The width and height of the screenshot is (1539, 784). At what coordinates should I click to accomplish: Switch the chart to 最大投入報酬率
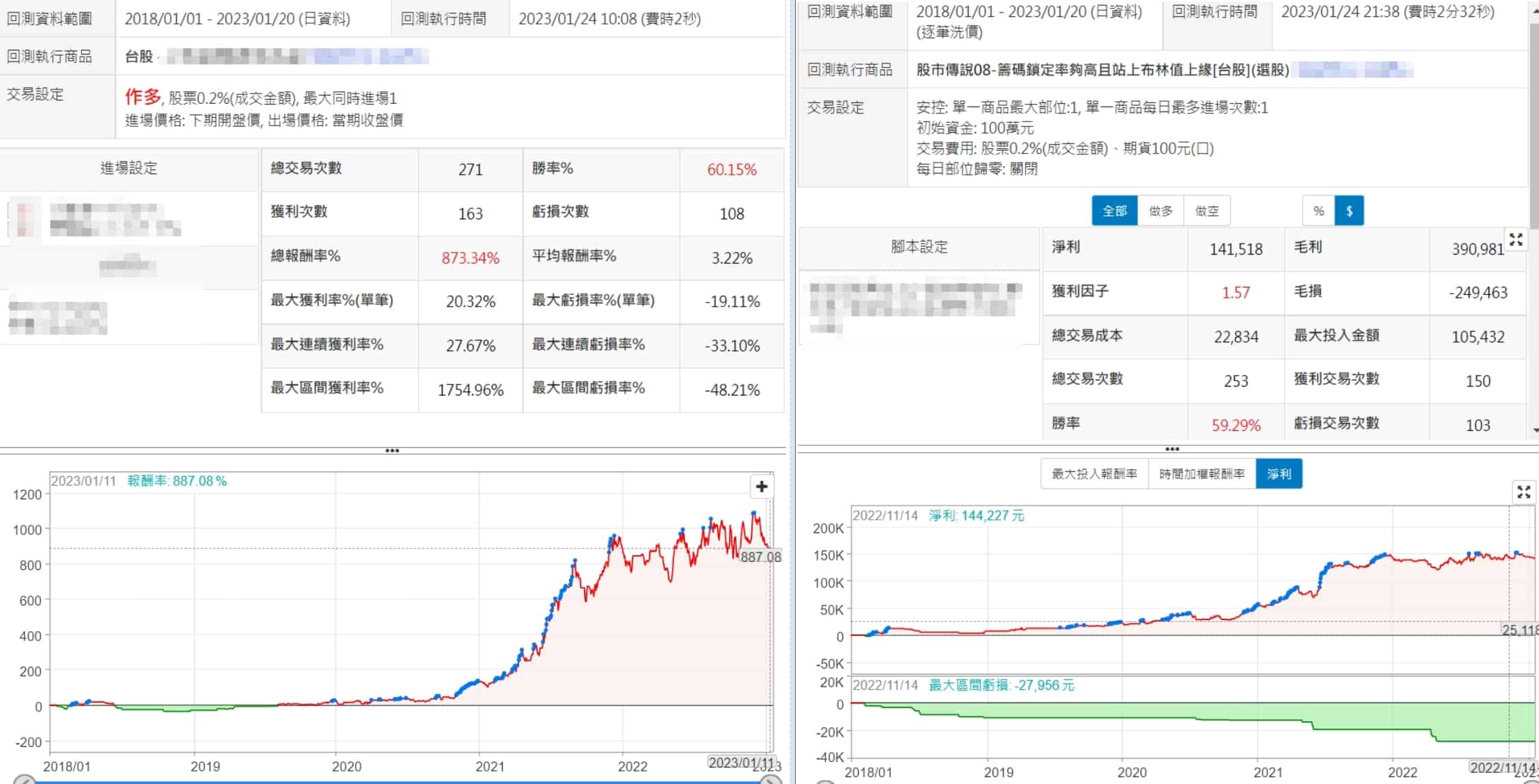tap(1094, 474)
